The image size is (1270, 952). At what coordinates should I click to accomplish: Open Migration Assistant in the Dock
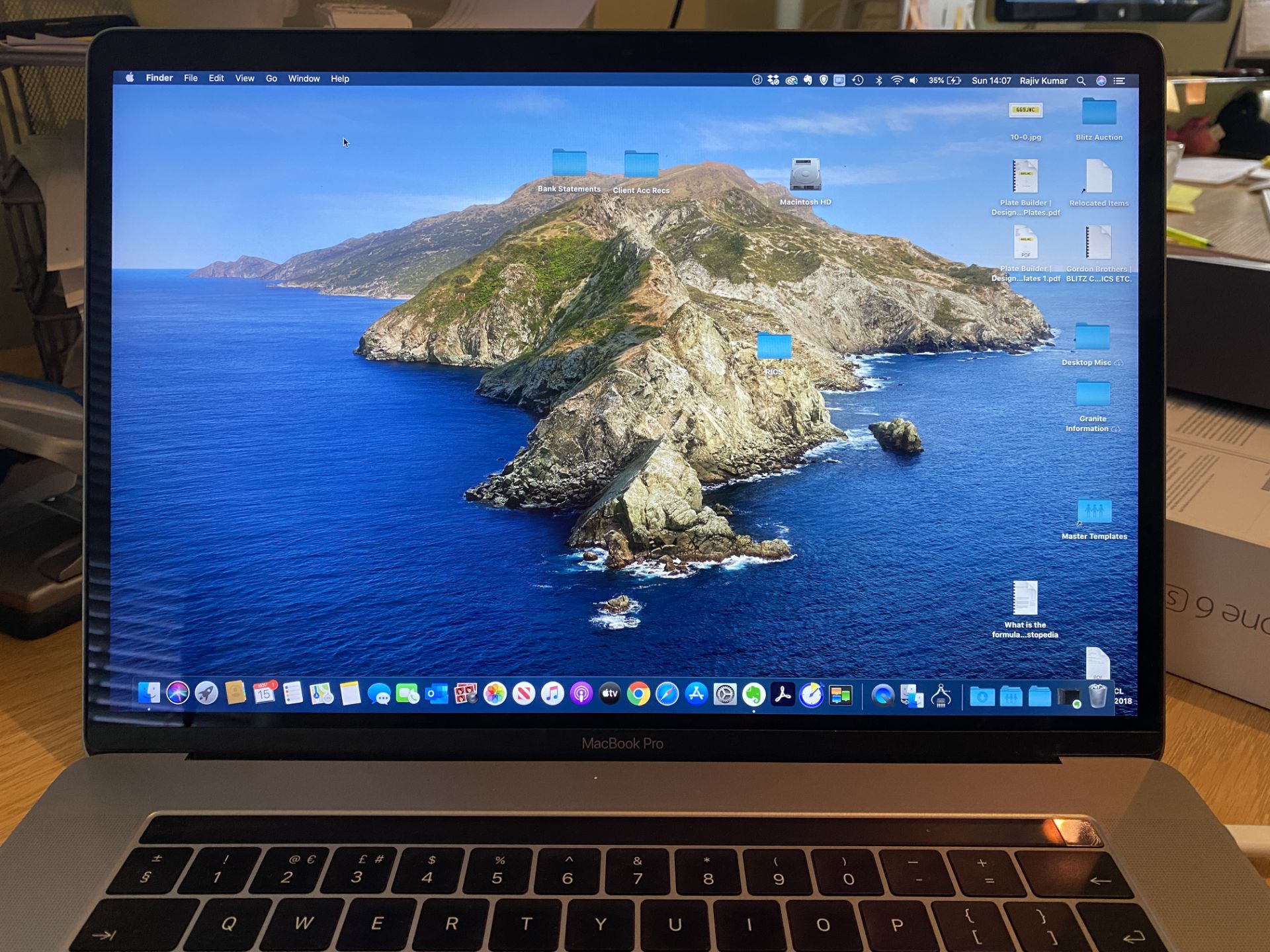(912, 696)
